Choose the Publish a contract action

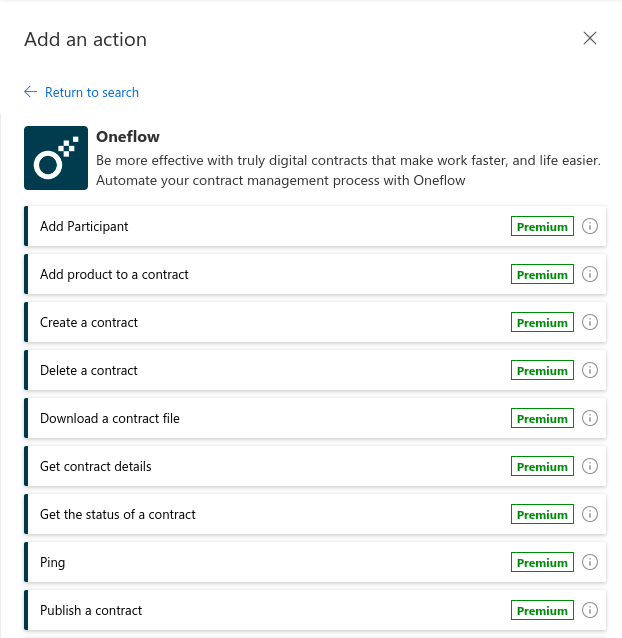(x=315, y=610)
